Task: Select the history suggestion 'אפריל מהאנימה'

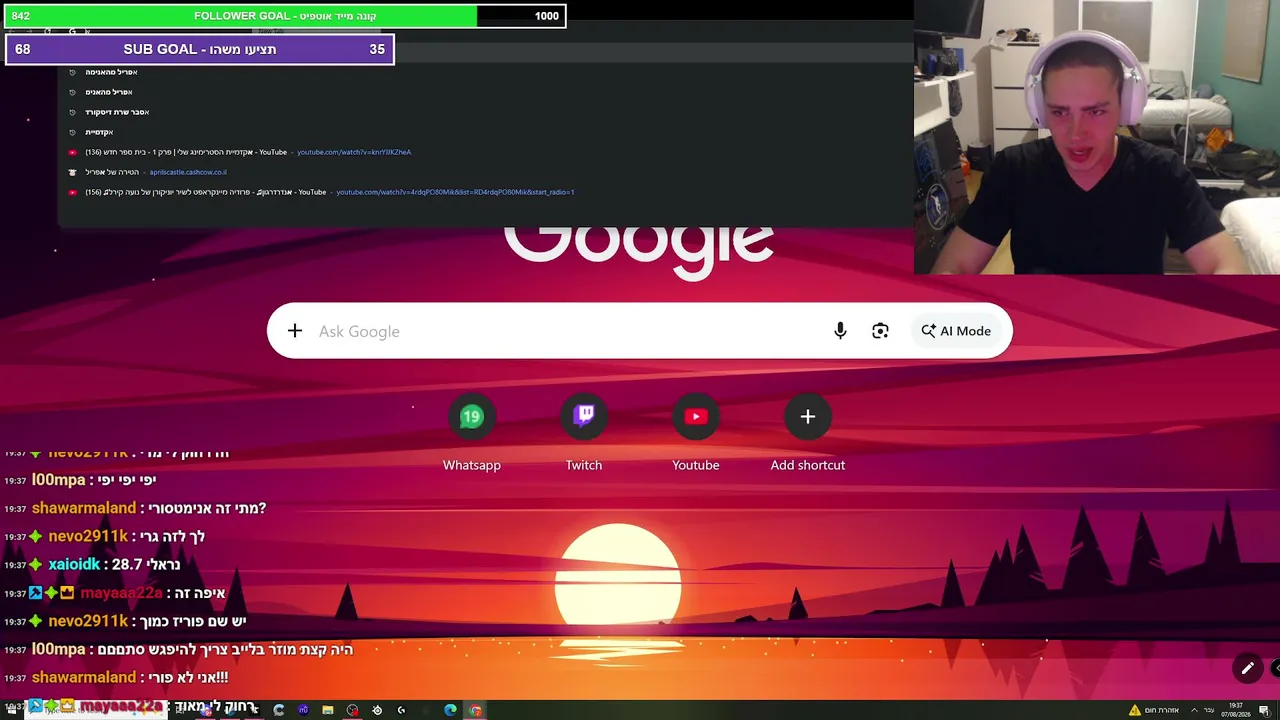Action: (x=486, y=72)
